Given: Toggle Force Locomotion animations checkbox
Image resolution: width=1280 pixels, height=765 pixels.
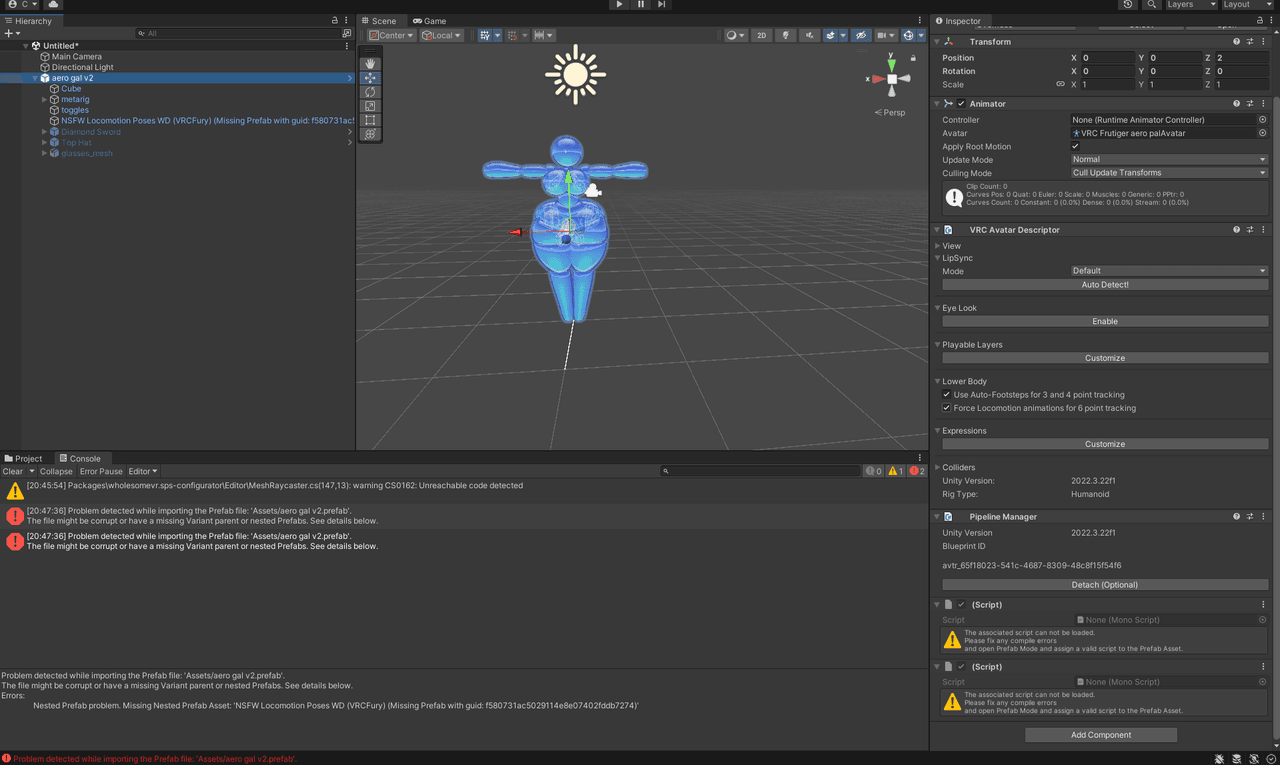Looking at the screenshot, I should click(947, 408).
